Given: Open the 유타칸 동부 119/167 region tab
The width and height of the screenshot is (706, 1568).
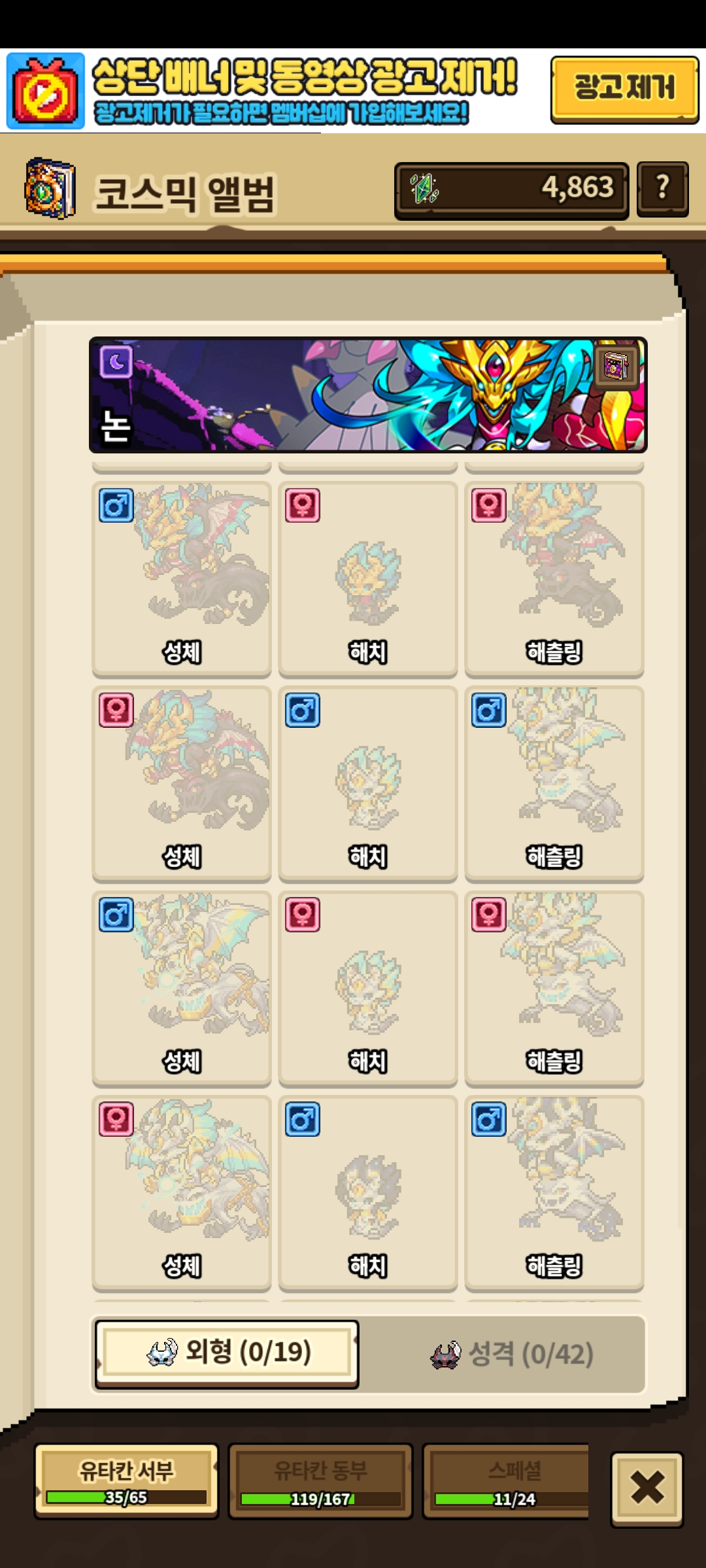Looking at the screenshot, I should [x=320, y=1480].
